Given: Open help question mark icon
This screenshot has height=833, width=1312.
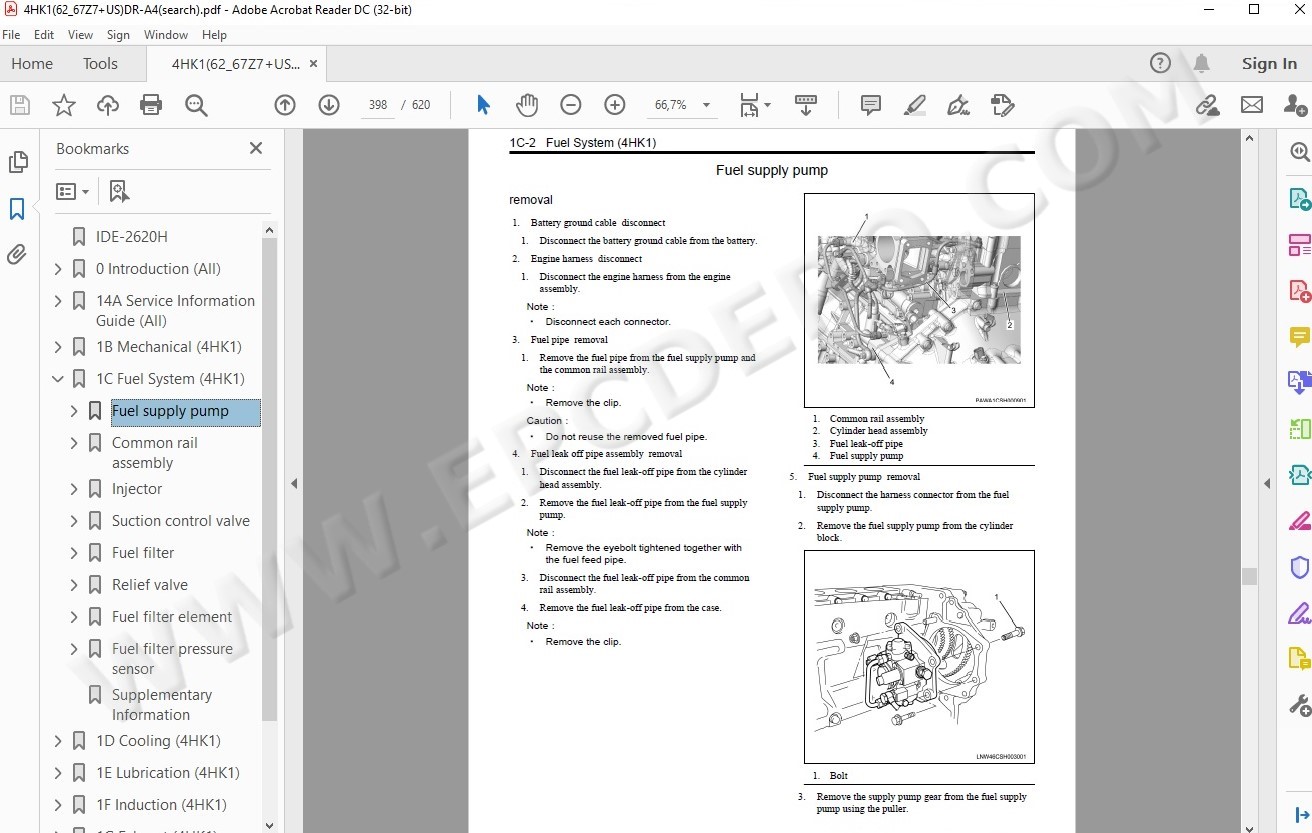Looking at the screenshot, I should tap(1160, 63).
